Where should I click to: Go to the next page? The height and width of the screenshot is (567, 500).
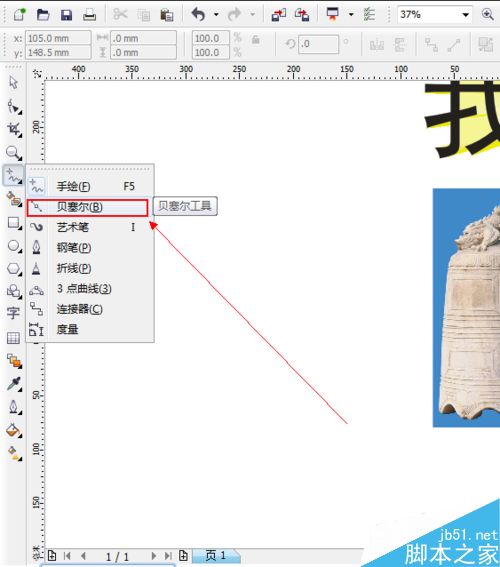pyautogui.click(x=153, y=555)
